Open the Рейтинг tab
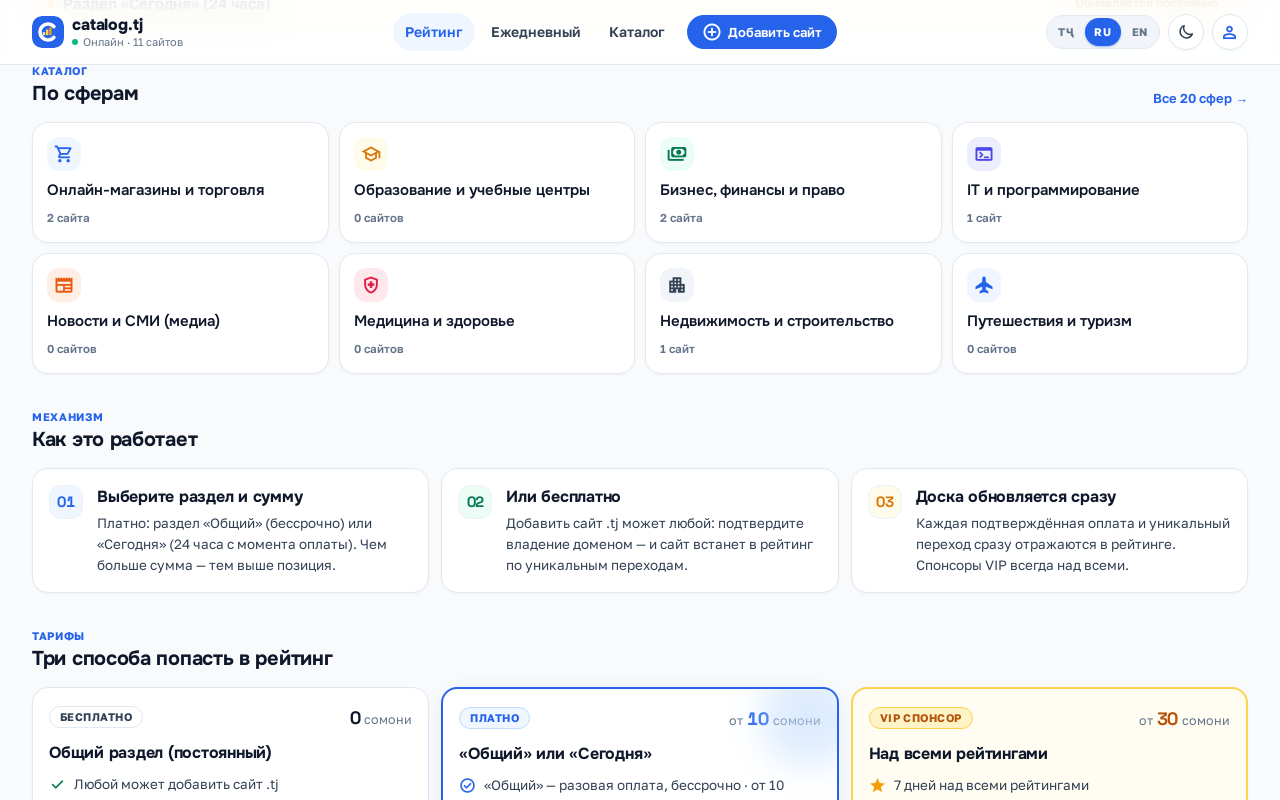 point(434,32)
